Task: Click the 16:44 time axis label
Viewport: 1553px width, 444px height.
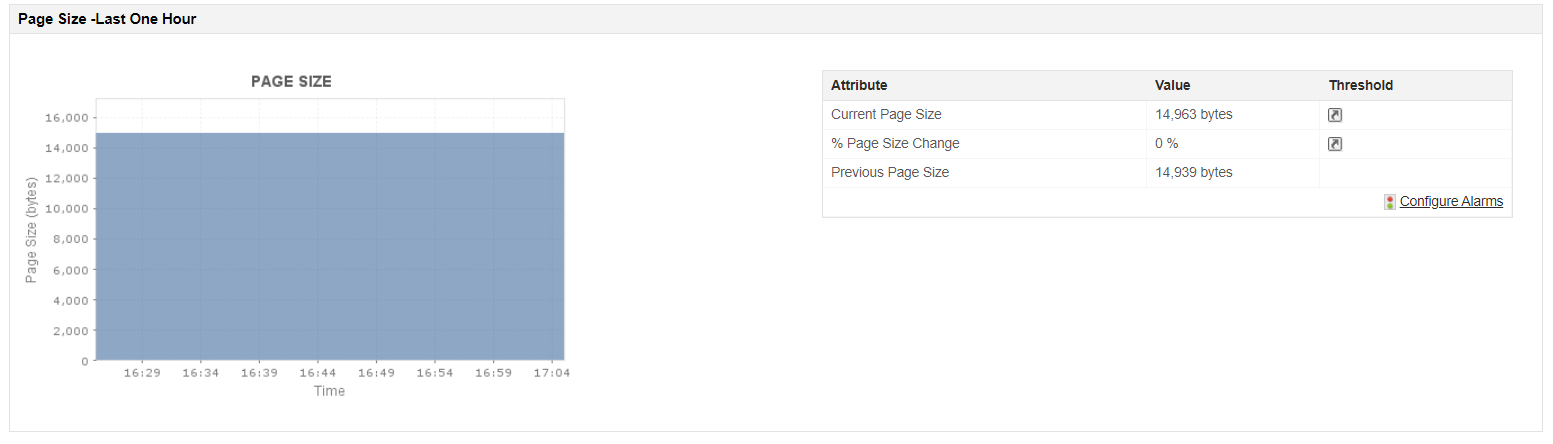Action: pos(317,373)
